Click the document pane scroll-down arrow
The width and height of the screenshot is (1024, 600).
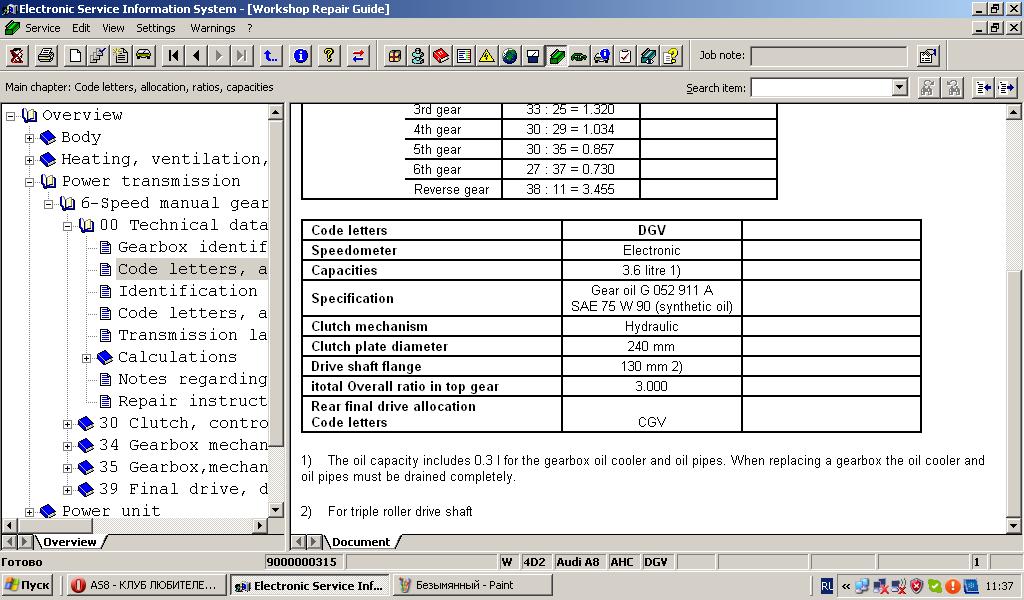(1015, 526)
